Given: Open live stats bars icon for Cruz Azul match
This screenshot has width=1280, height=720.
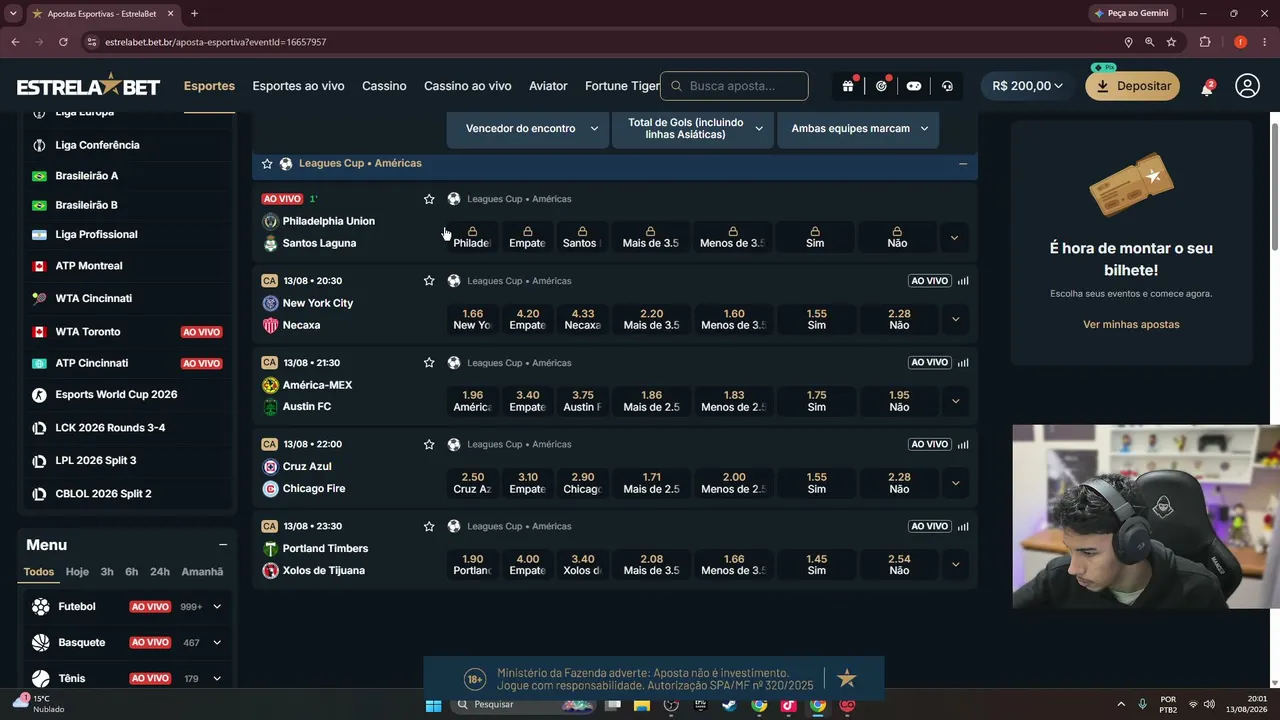Looking at the screenshot, I should [963, 444].
